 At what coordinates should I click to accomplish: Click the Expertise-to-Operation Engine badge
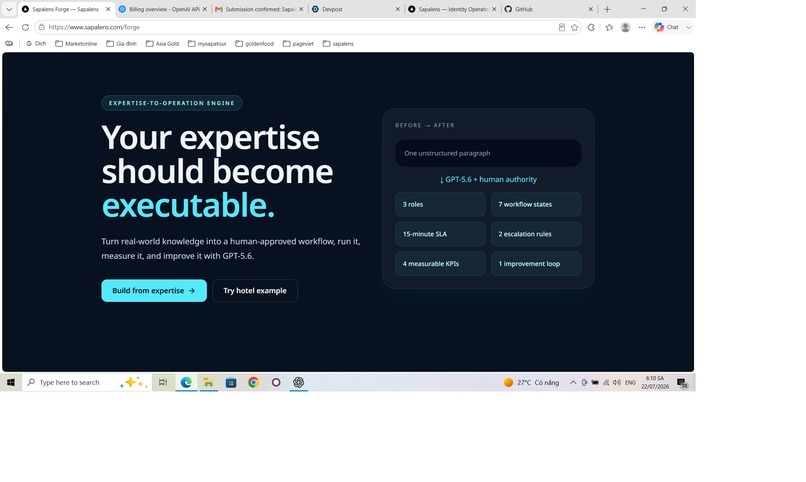[x=172, y=103]
